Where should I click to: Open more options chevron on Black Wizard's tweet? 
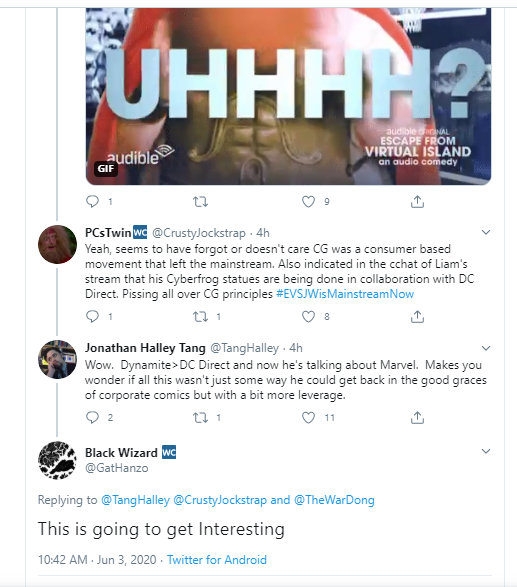coord(486,451)
